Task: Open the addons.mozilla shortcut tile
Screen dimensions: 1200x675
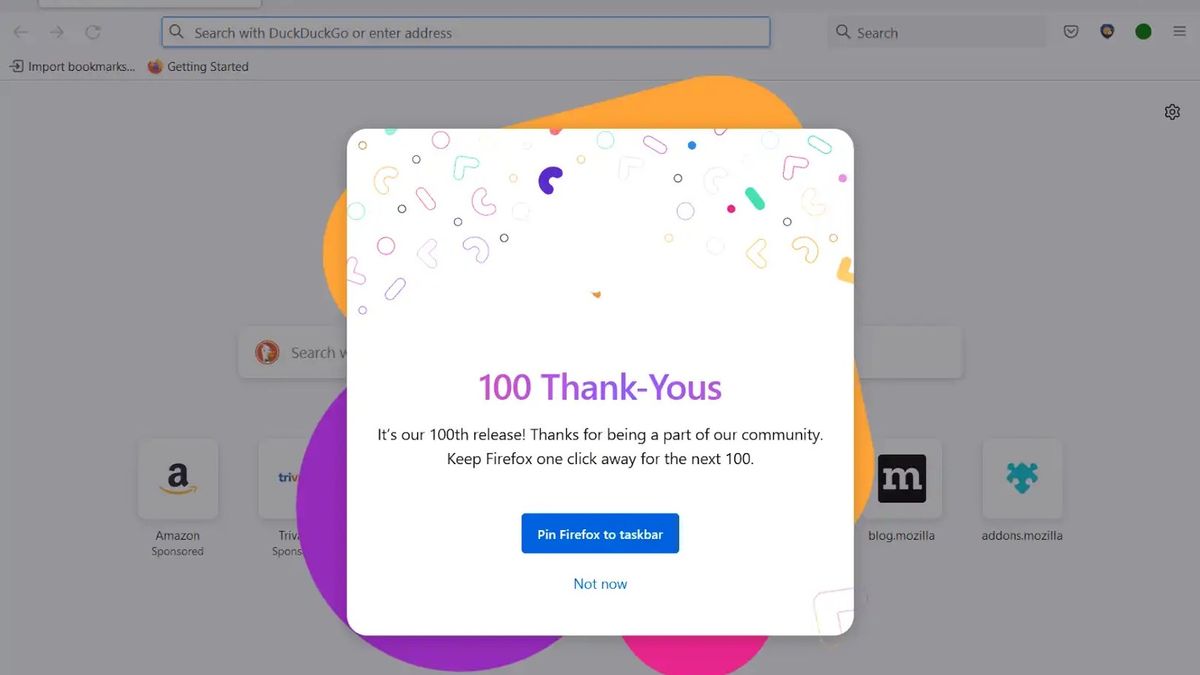Action: coord(1022,491)
